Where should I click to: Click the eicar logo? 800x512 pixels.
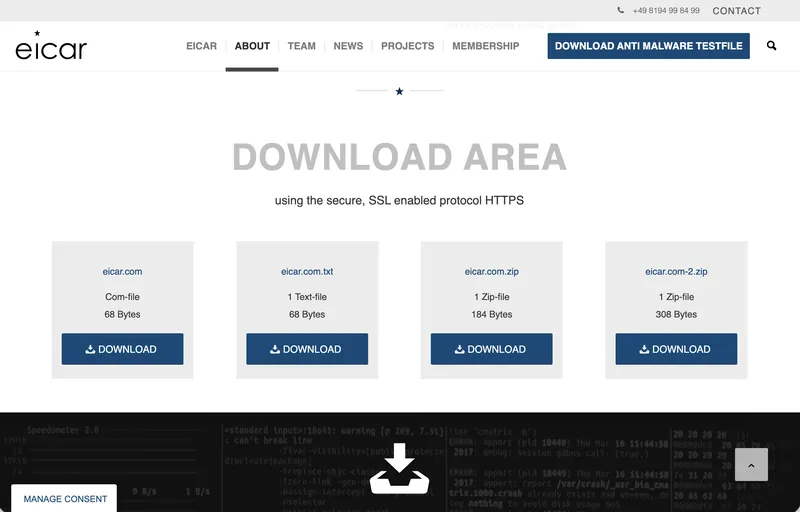pos(51,45)
